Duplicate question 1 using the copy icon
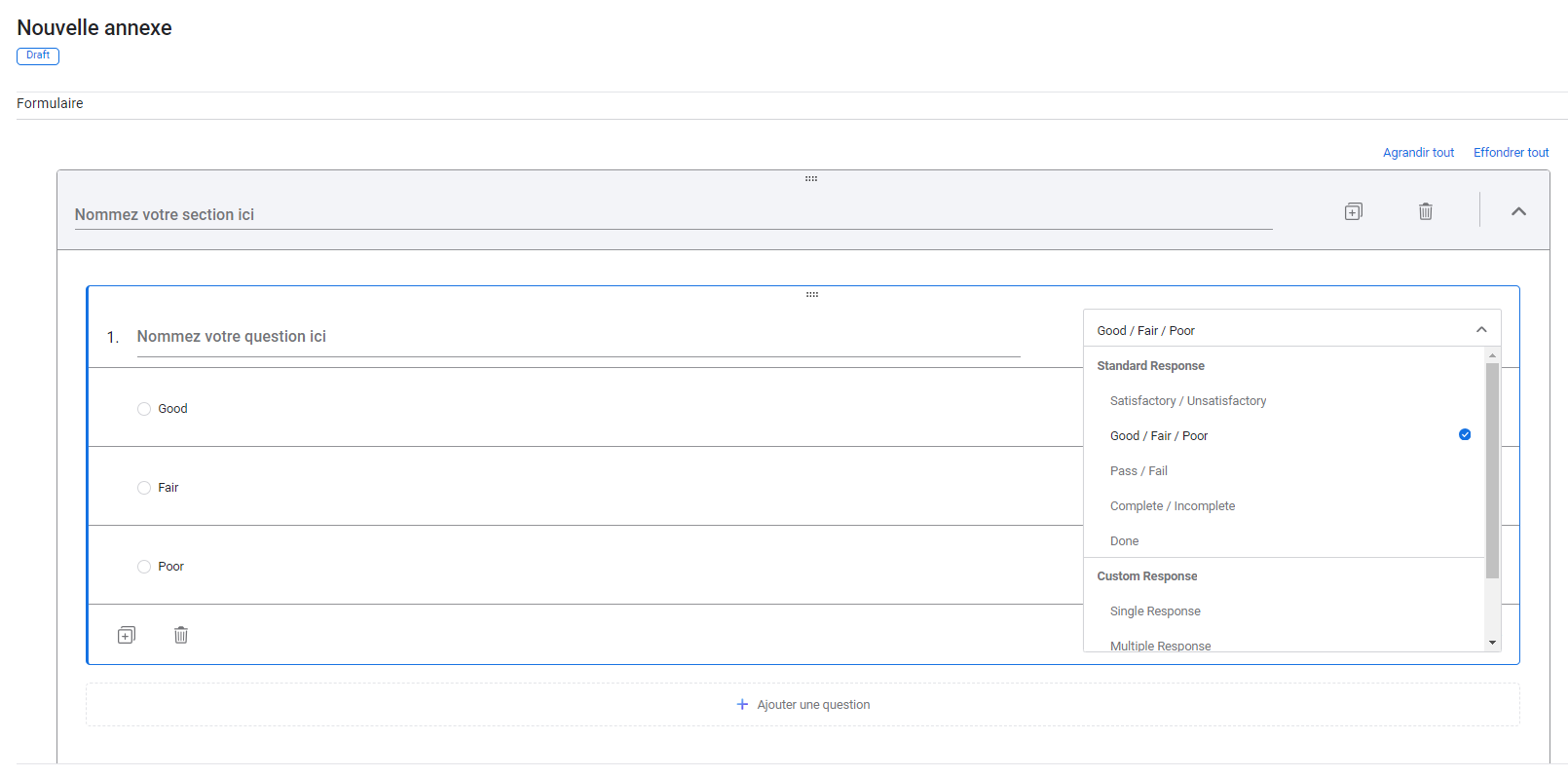The image size is (1568, 777). pos(127,635)
